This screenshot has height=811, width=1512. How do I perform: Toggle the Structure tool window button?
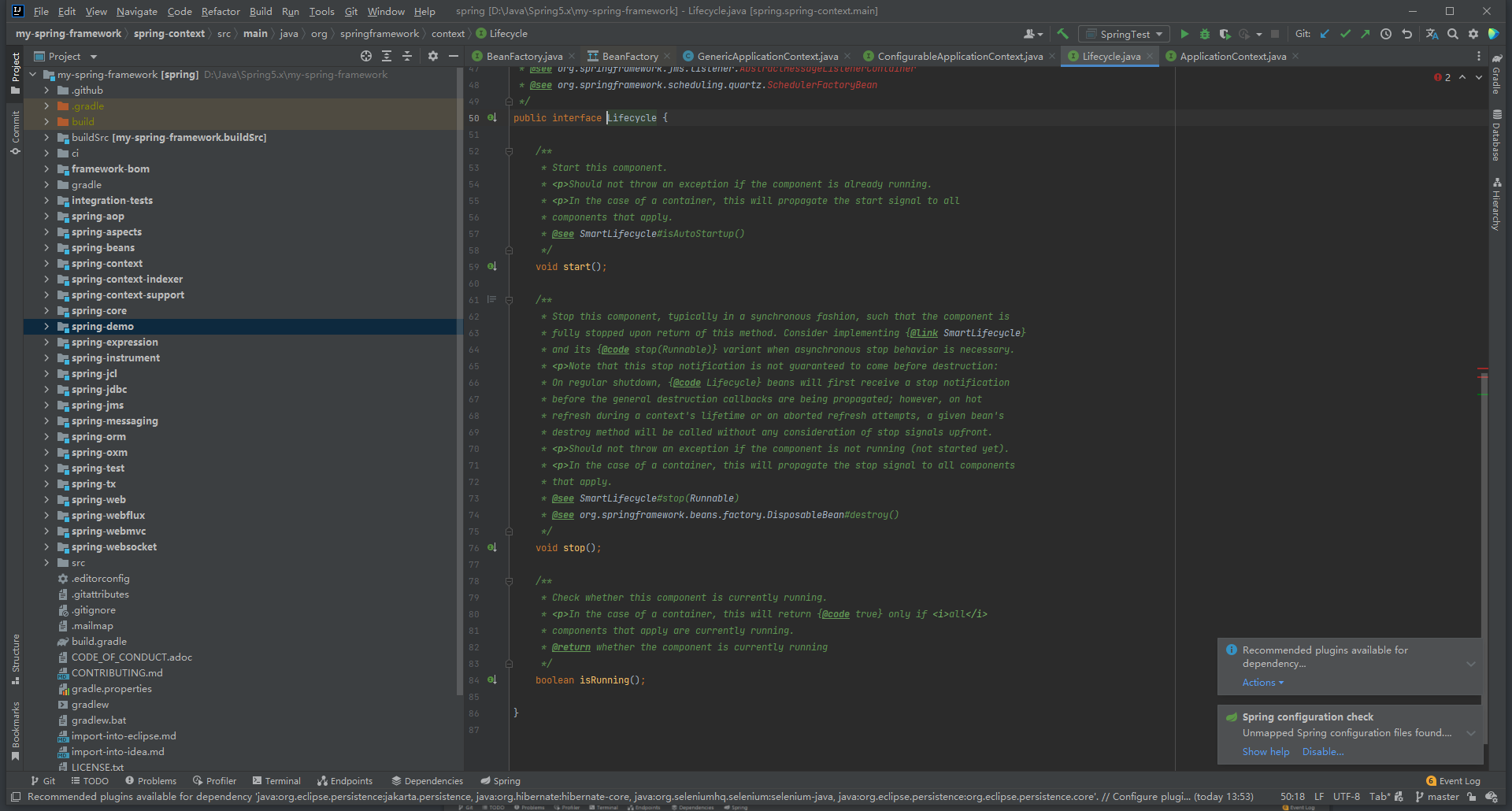15,658
